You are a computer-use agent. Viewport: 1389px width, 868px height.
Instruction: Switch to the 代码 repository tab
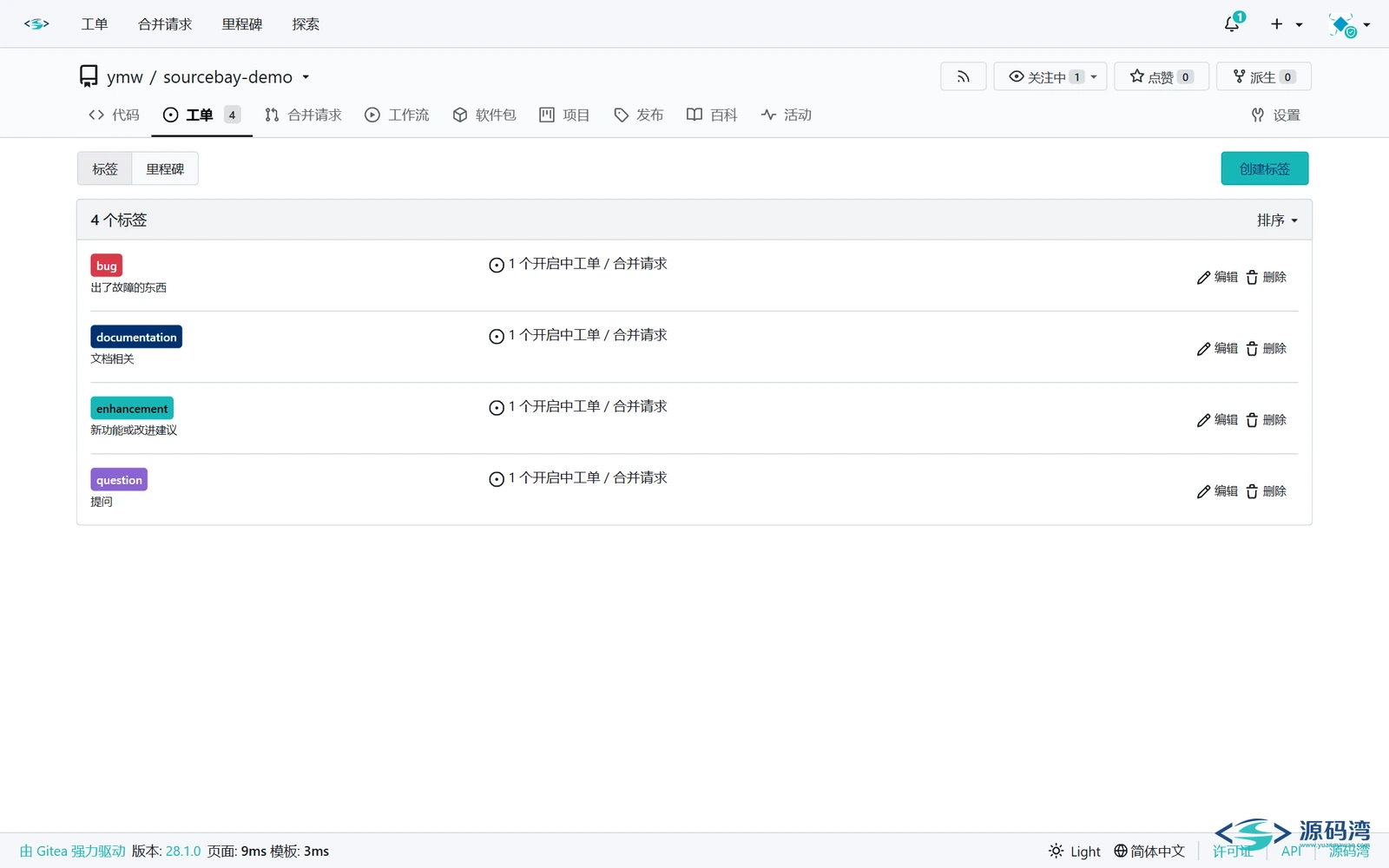[x=114, y=115]
